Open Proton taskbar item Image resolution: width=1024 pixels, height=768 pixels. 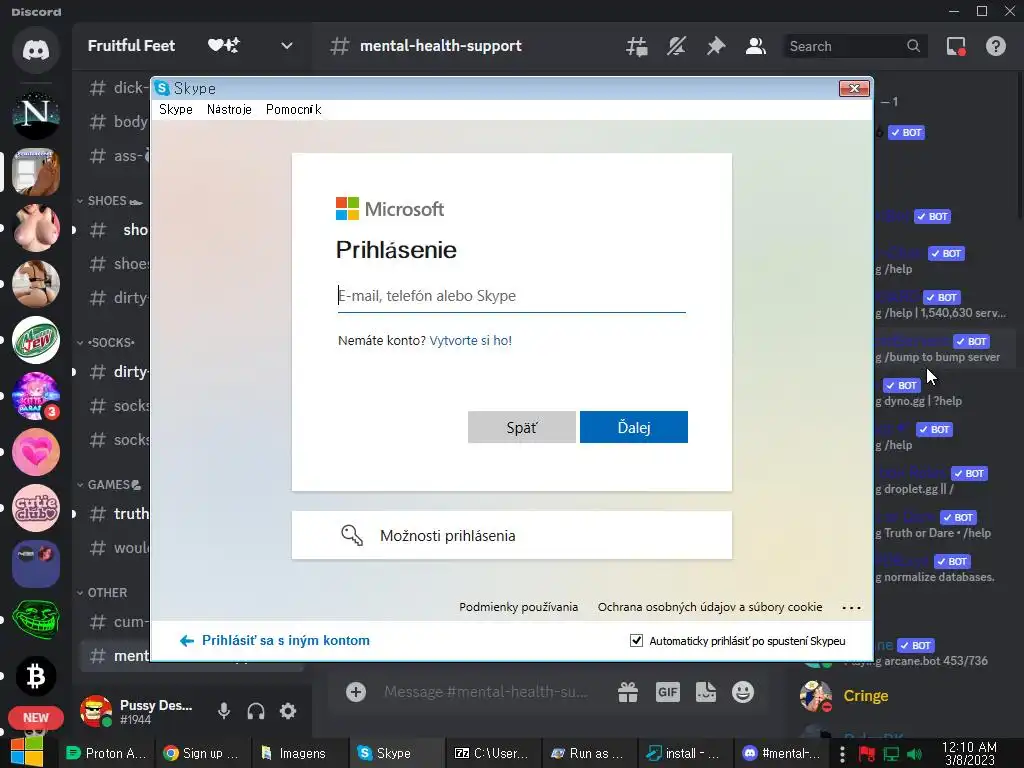pos(107,753)
